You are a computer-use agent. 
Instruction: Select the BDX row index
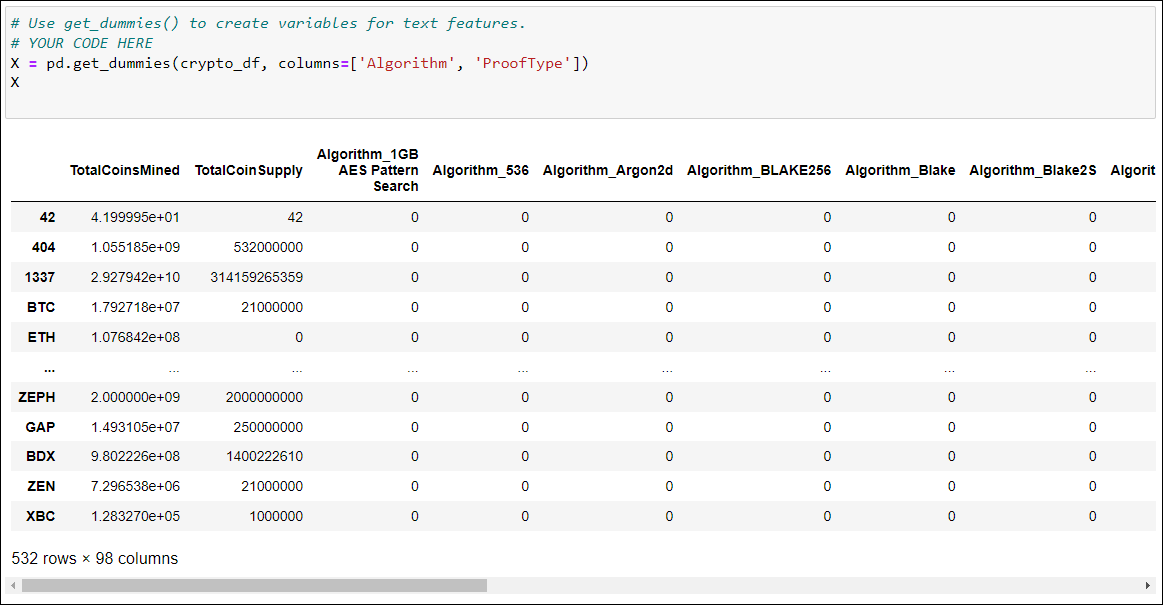coord(41,457)
